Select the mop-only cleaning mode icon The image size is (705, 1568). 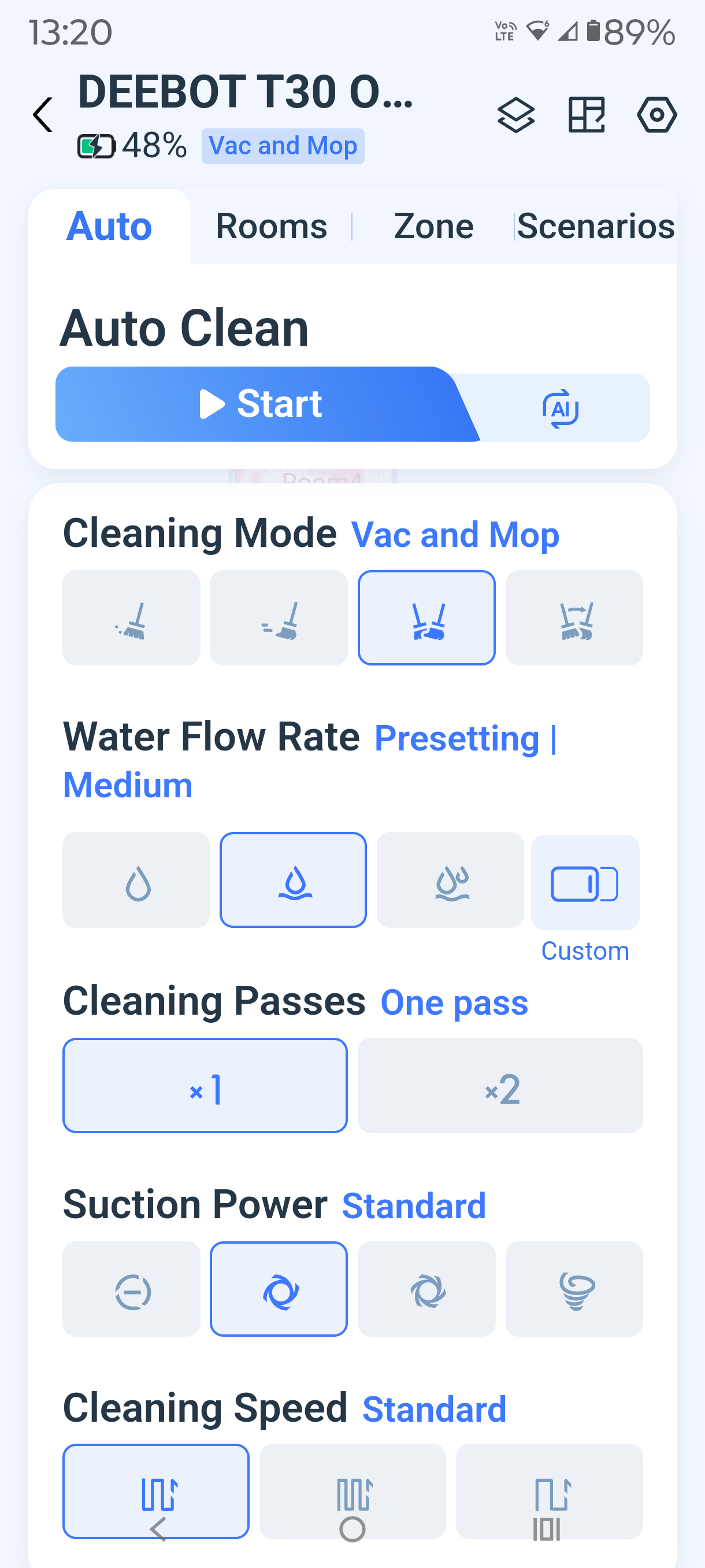(x=279, y=618)
